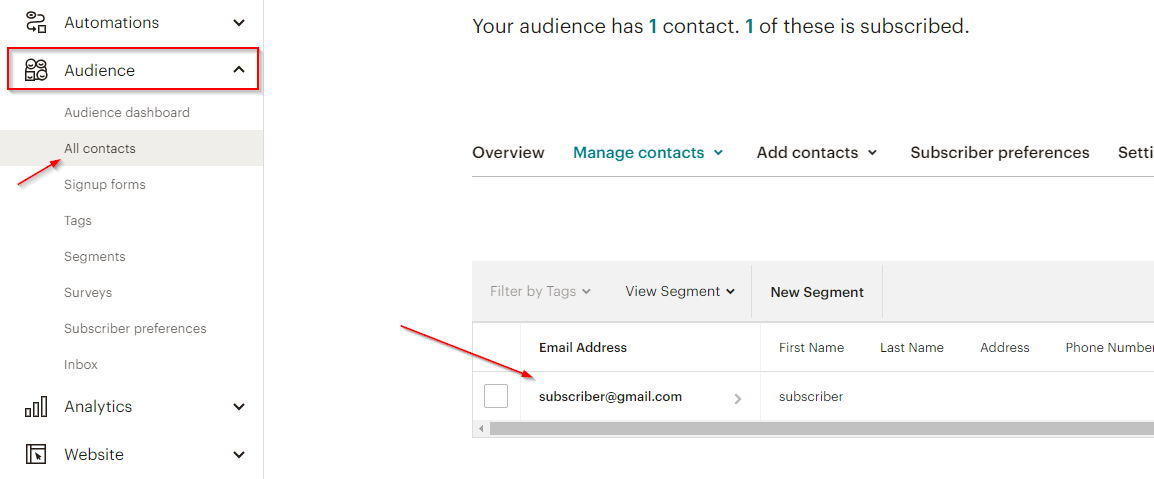The width and height of the screenshot is (1154, 479).
Task: Click the Audience sidebar icon
Action: 36,70
